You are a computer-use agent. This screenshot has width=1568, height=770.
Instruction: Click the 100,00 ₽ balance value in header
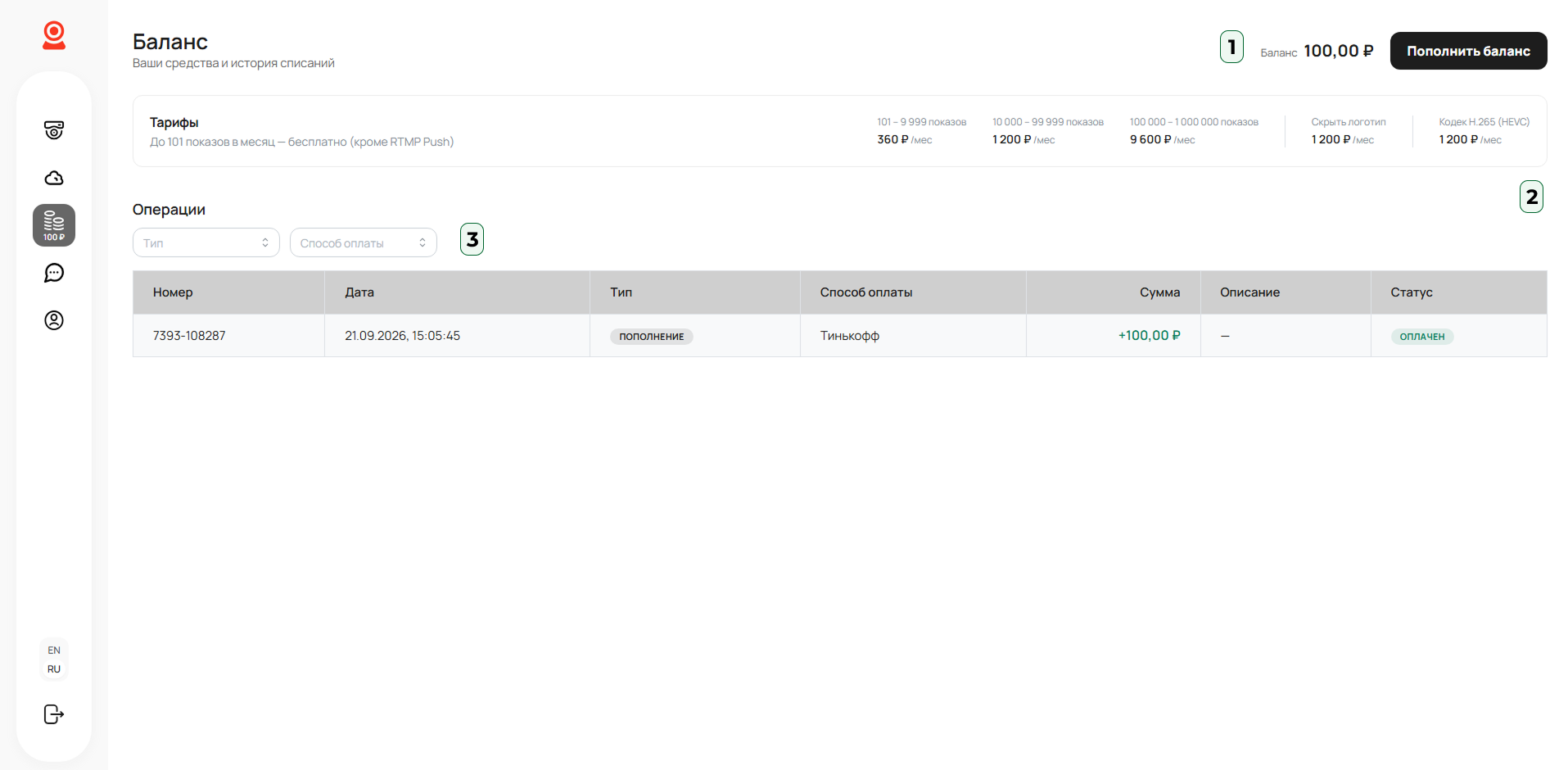(x=1338, y=51)
